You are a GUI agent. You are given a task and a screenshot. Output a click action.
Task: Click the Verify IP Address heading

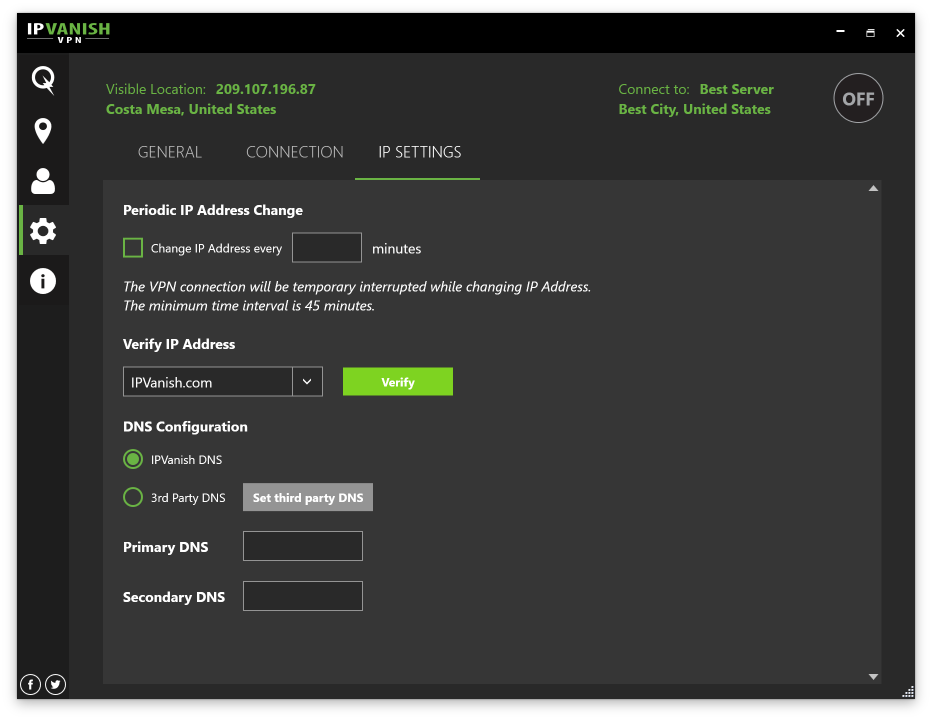[179, 344]
